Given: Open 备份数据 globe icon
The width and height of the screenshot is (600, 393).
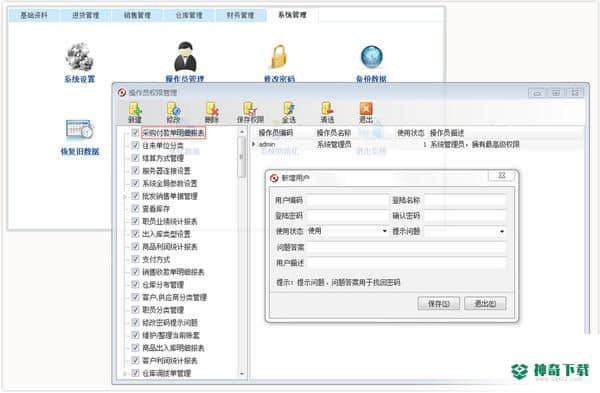Looking at the screenshot, I should coord(372,57).
